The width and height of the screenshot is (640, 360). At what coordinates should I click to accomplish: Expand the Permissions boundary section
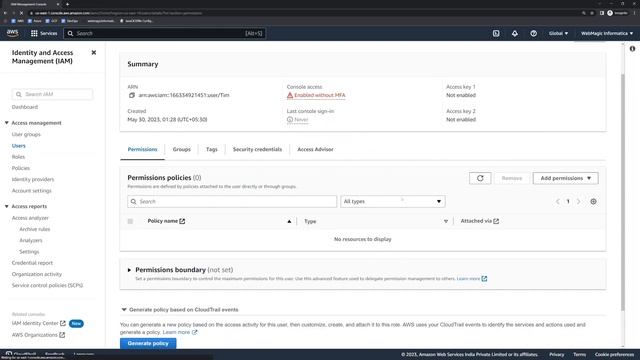pyautogui.click(x=129, y=270)
